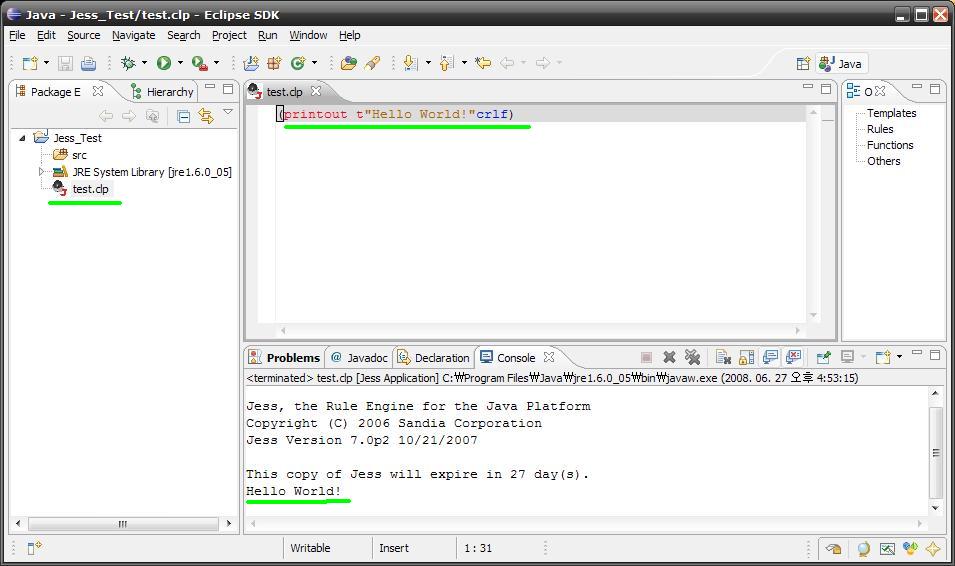Open the New wizard dropdown arrow
This screenshot has height=566, width=955.
coord(46,63)
